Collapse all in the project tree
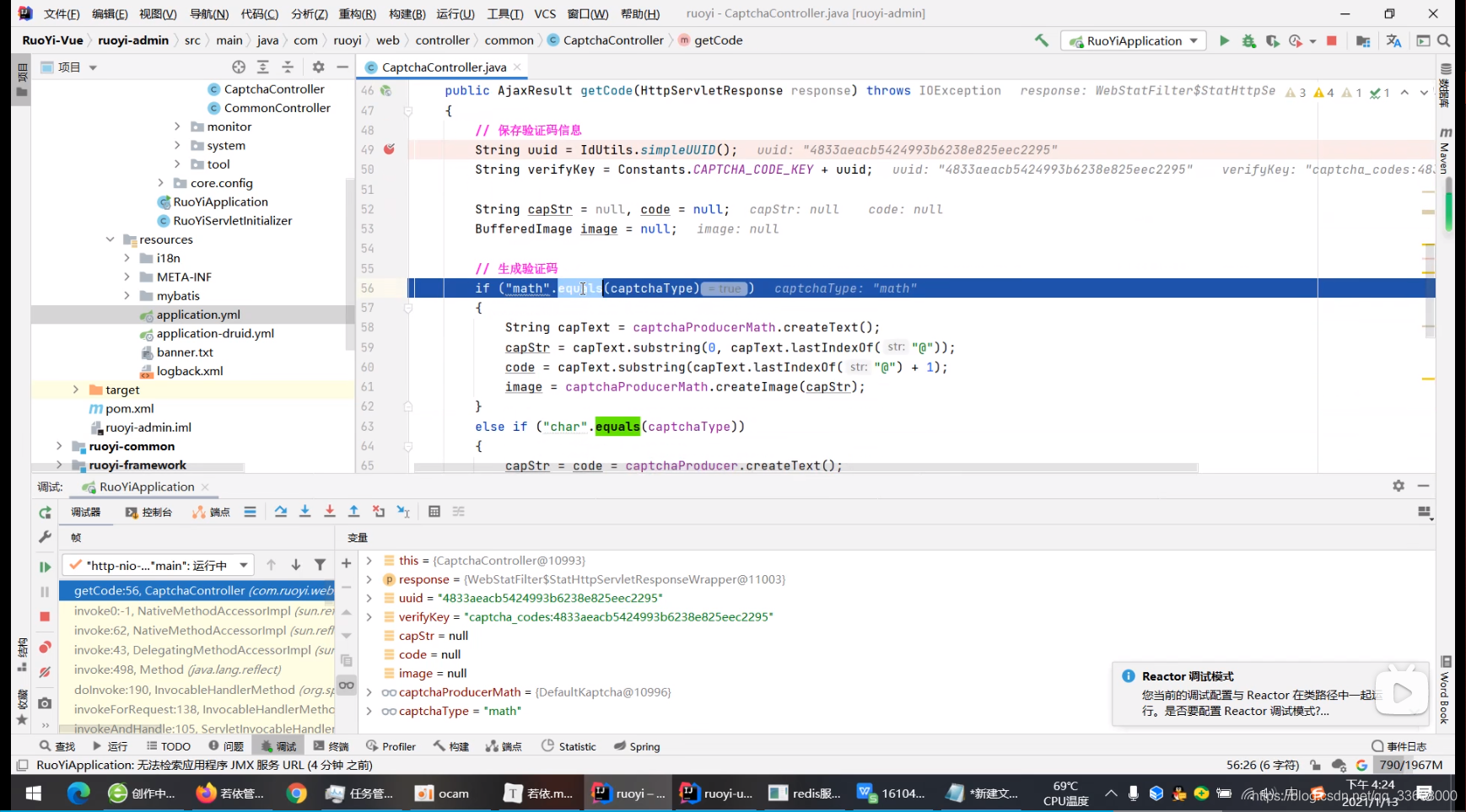1466x812 pixels. click(288, 67)
